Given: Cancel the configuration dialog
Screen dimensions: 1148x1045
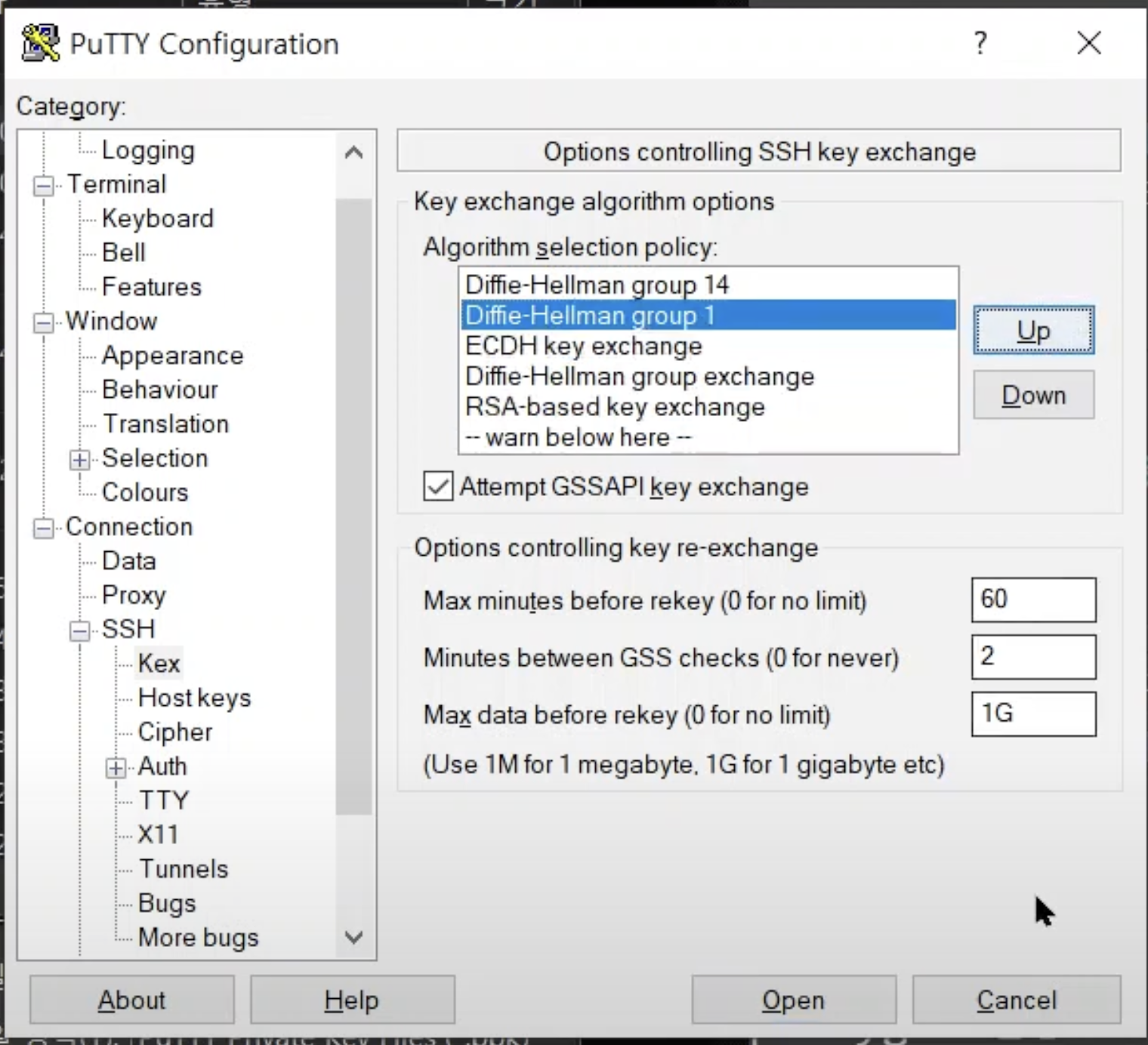Looking at the screenshot, I should pos(1017,1000).
